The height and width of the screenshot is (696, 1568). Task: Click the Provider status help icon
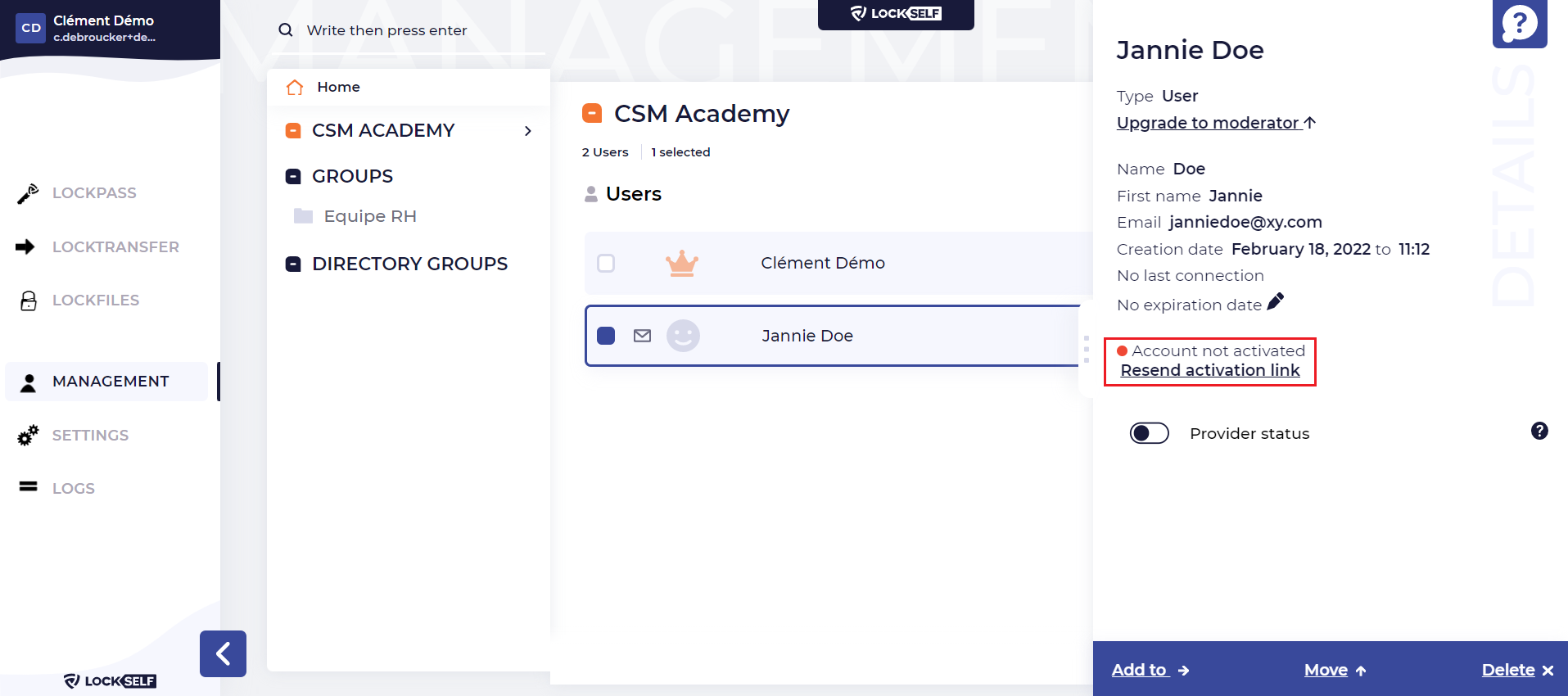1539,431
